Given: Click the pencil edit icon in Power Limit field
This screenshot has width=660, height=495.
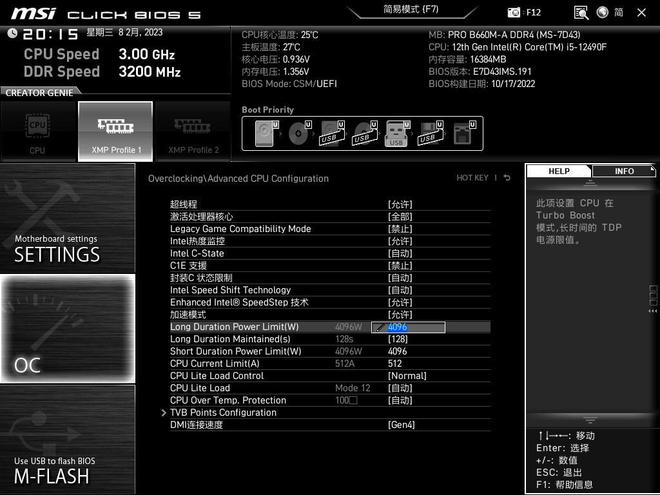Looking at the screenshot, I should (379, 327).
